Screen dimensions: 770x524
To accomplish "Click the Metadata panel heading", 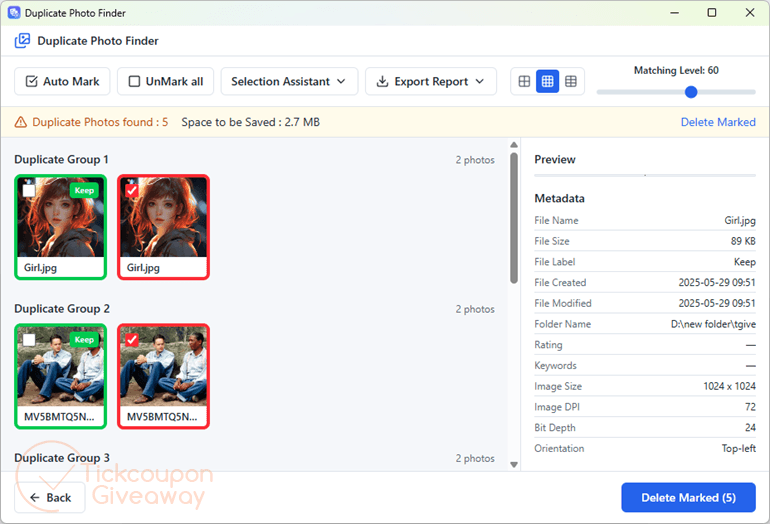I will tap(559, 198).
